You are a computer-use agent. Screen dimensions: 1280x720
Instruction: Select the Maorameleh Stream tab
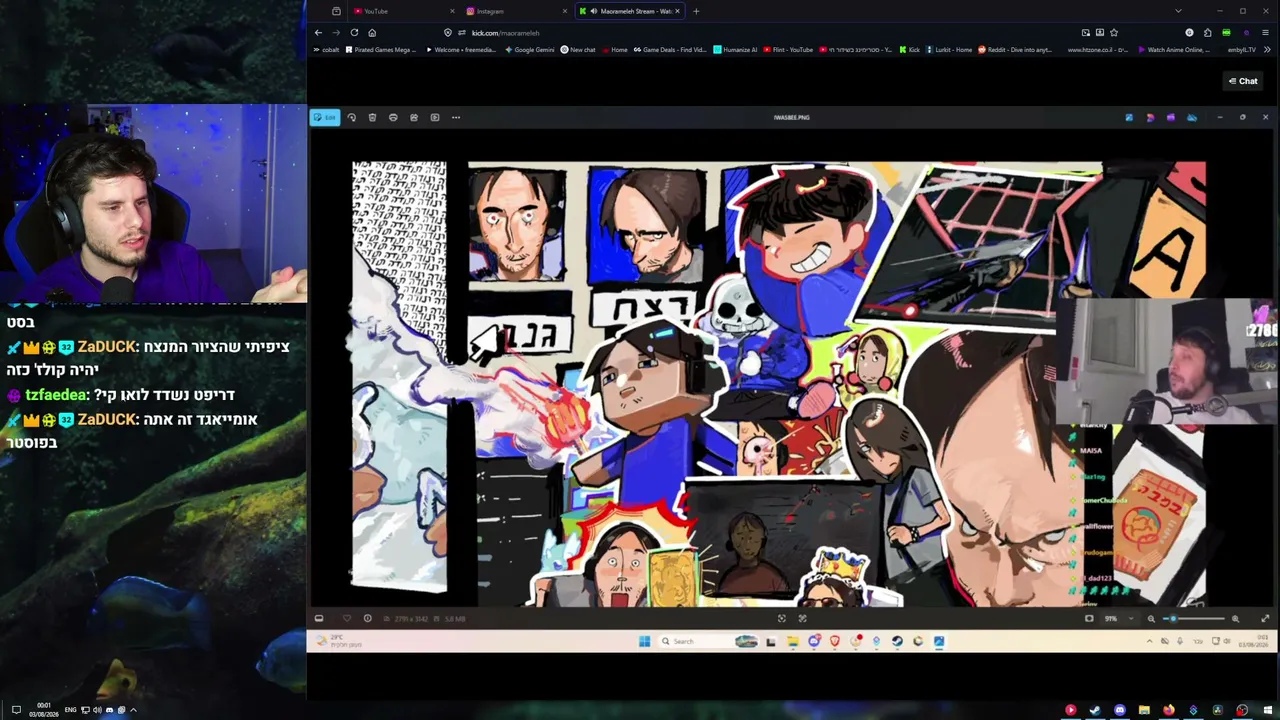[x=630, y=11]
